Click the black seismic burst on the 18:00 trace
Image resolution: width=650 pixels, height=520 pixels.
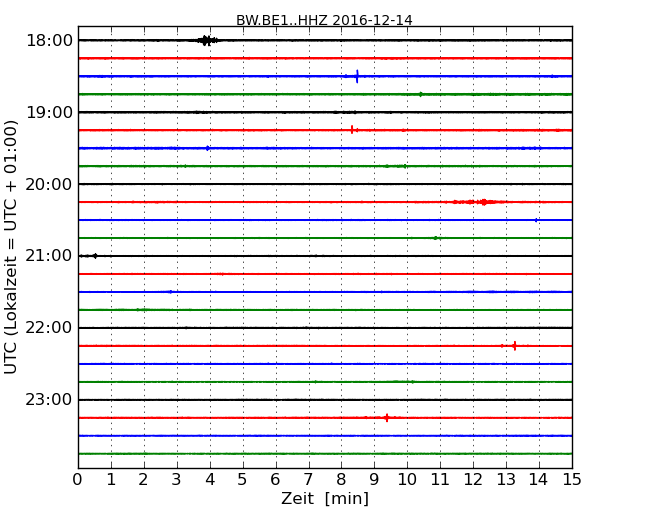206,40
